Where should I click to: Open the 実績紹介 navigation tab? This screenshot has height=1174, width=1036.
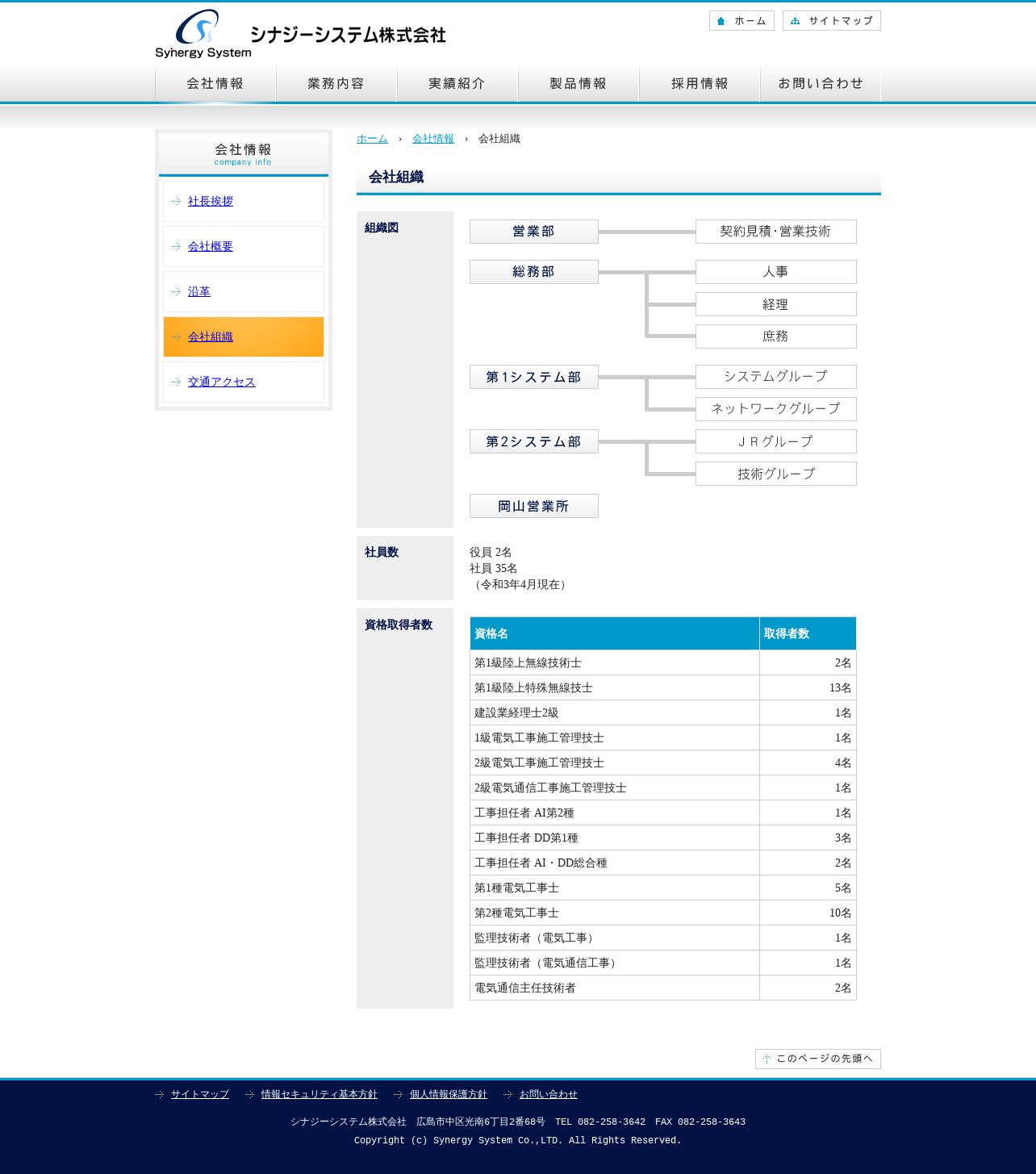[x=457, y=84]
